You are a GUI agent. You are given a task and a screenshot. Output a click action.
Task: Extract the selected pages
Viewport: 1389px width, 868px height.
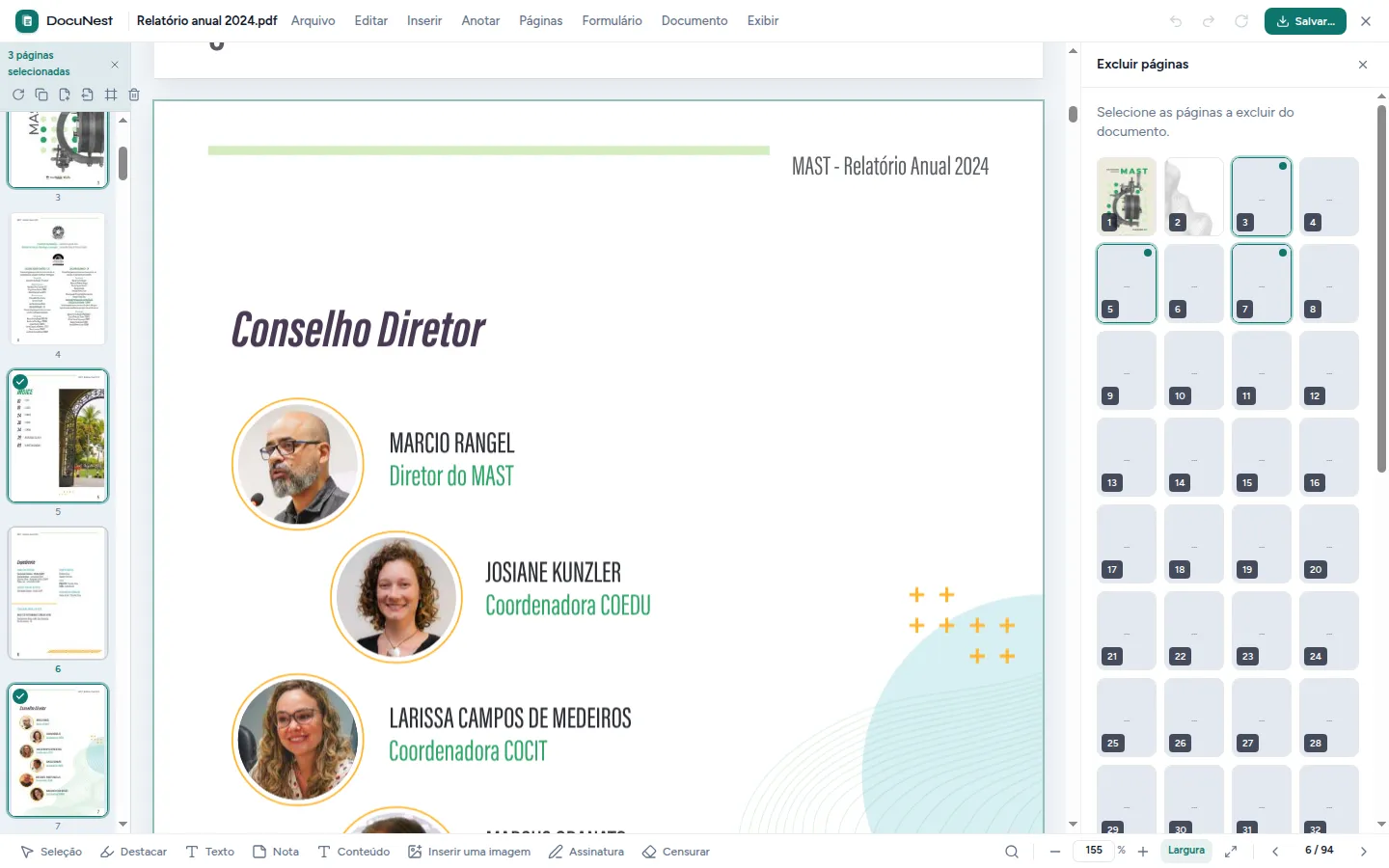point(88,95)
